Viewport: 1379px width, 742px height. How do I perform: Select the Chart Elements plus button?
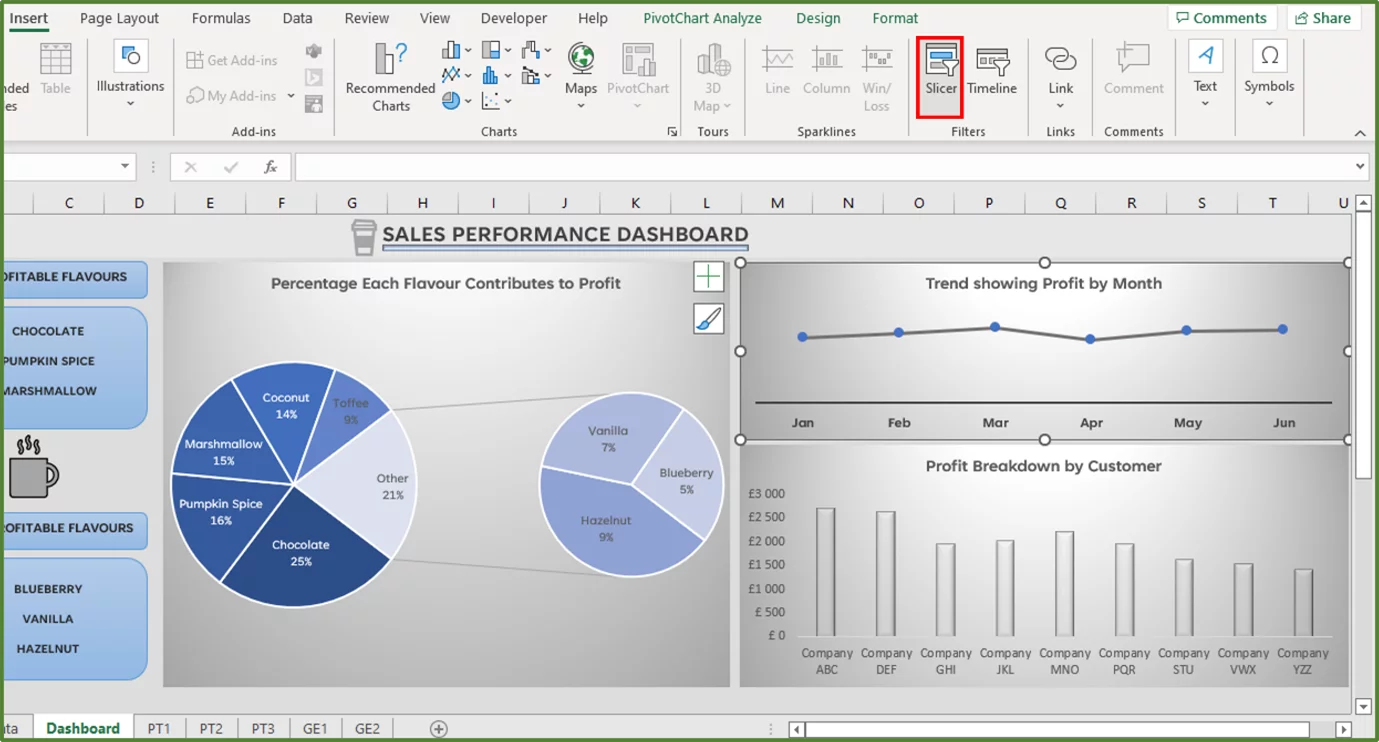[x=708, y=276]
